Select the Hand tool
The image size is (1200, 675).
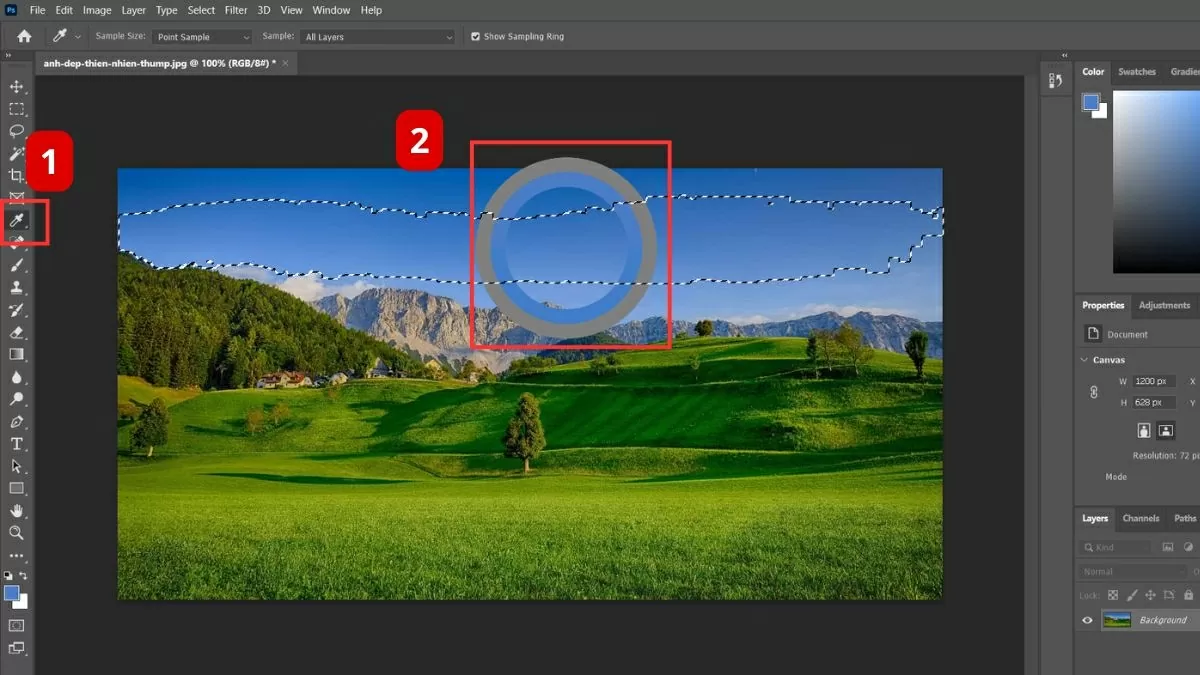click(17, 511)
